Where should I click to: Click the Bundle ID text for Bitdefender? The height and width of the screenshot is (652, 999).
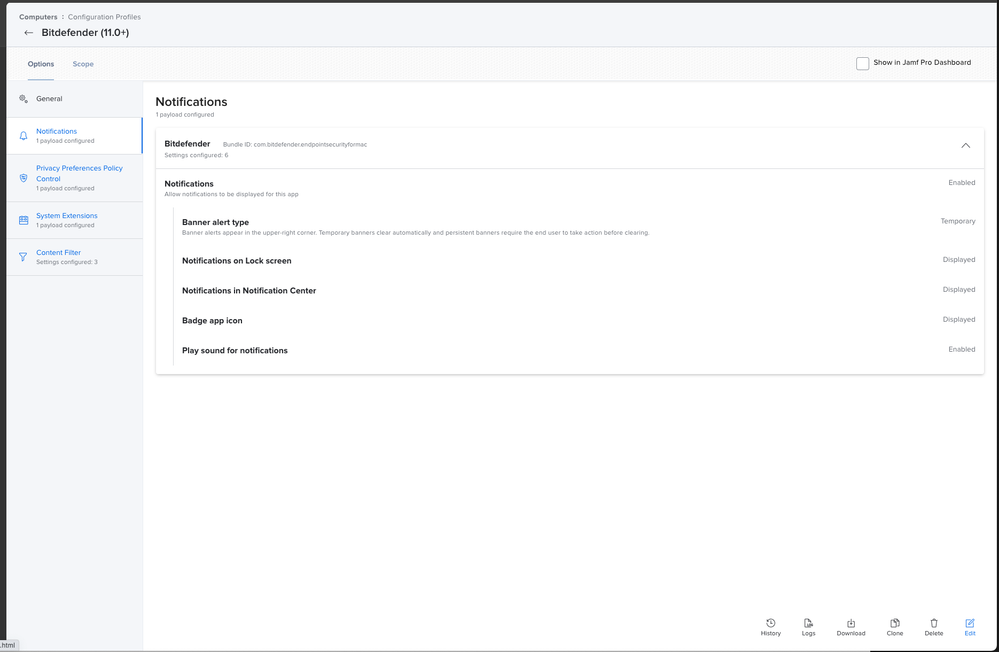tap(295, 145)
